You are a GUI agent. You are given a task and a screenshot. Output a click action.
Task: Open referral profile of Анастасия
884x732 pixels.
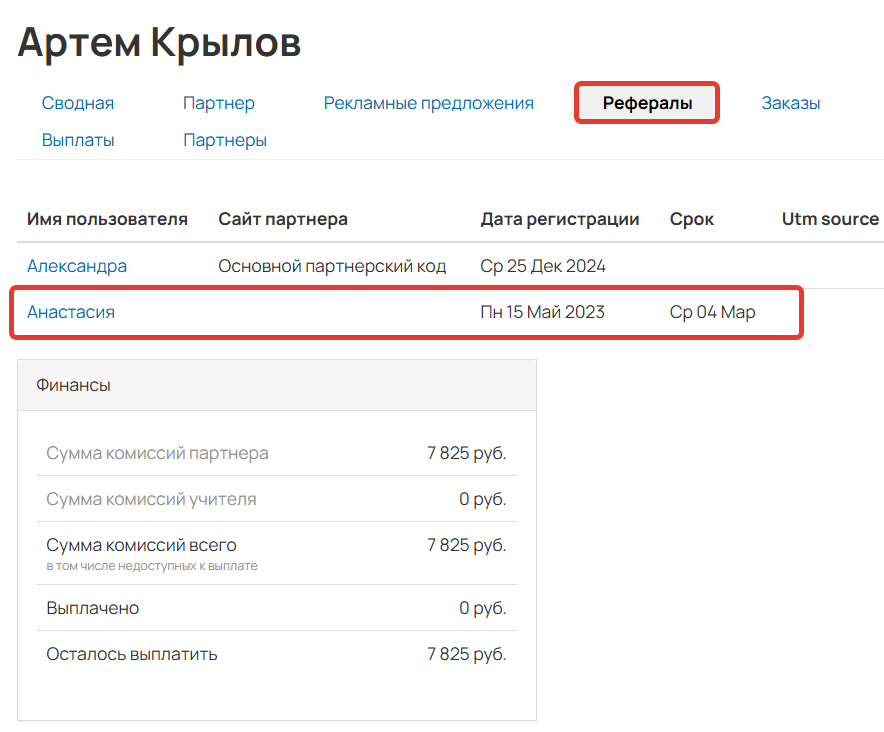(x=71, y=311)
